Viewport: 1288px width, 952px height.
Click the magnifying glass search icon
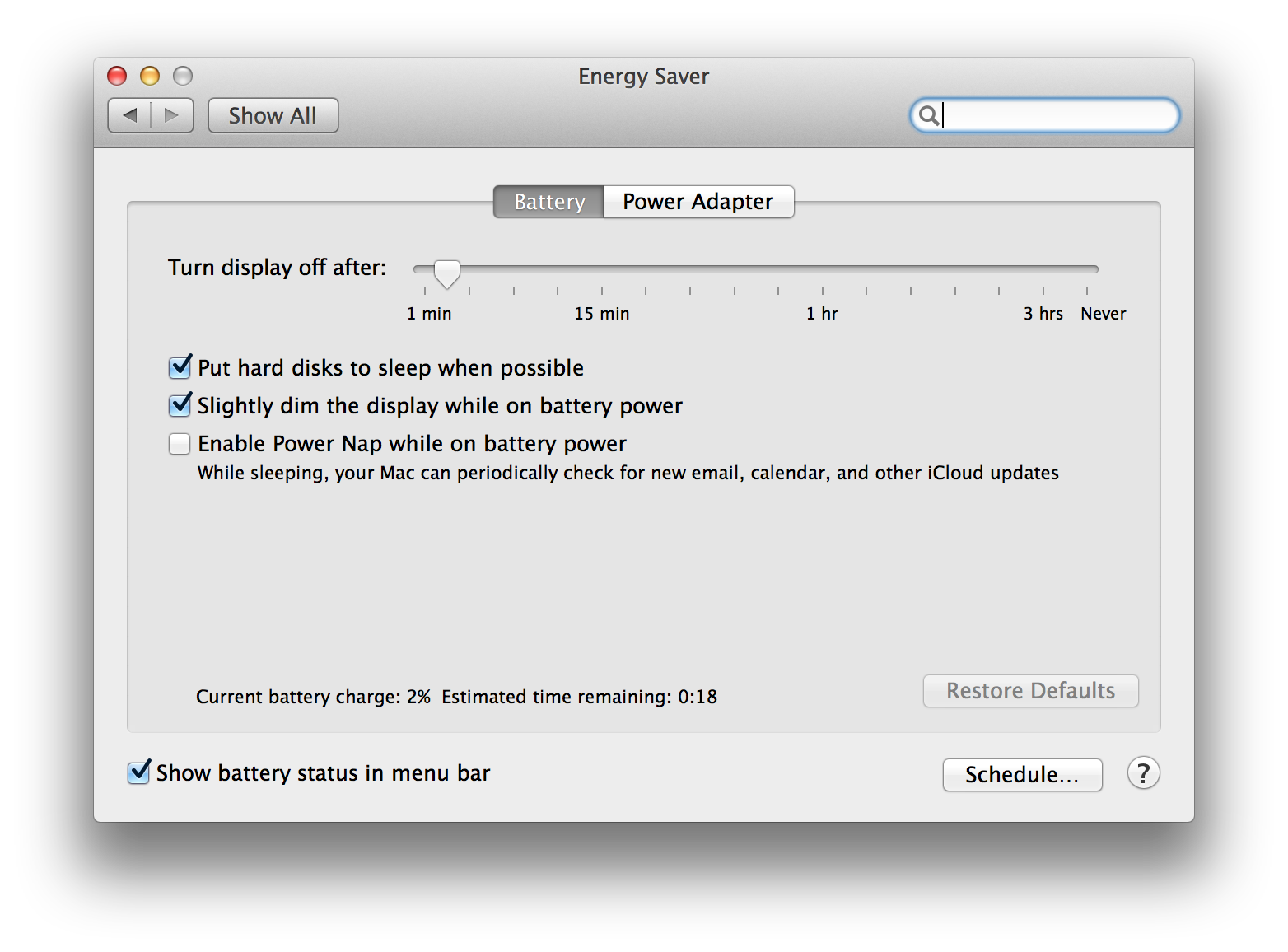pos(928,115)
